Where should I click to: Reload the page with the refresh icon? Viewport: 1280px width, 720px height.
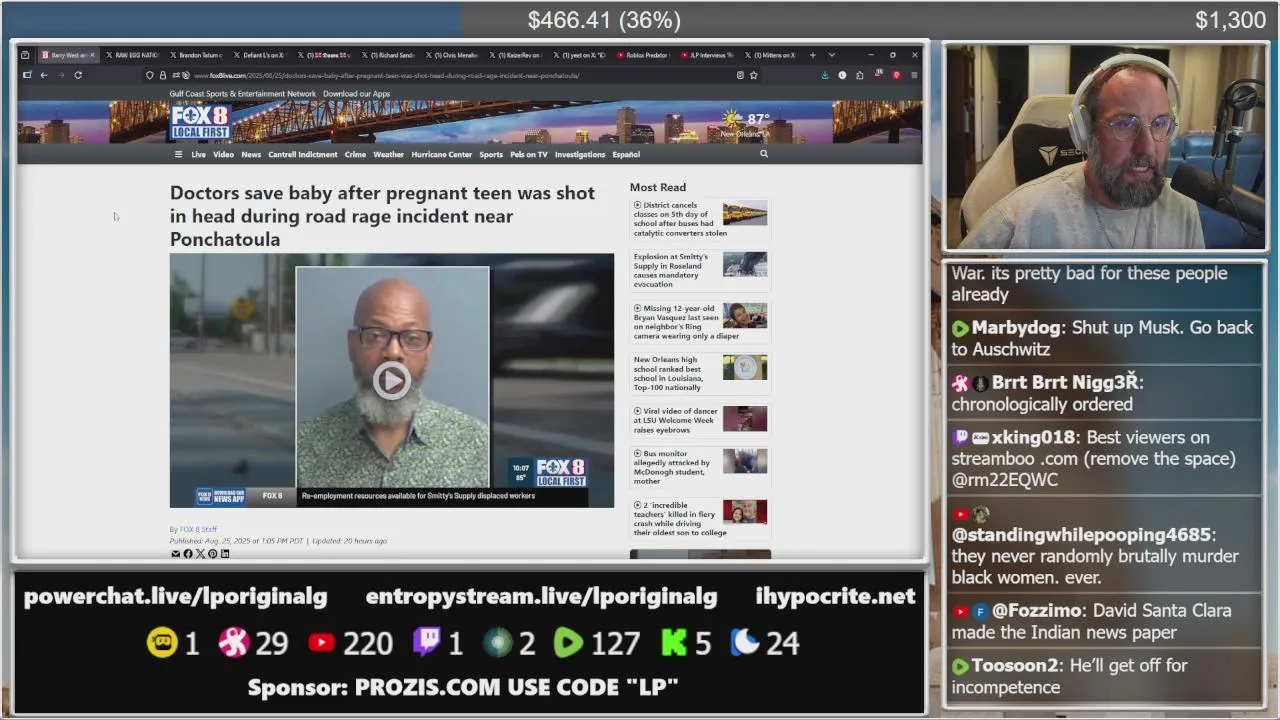78,75
